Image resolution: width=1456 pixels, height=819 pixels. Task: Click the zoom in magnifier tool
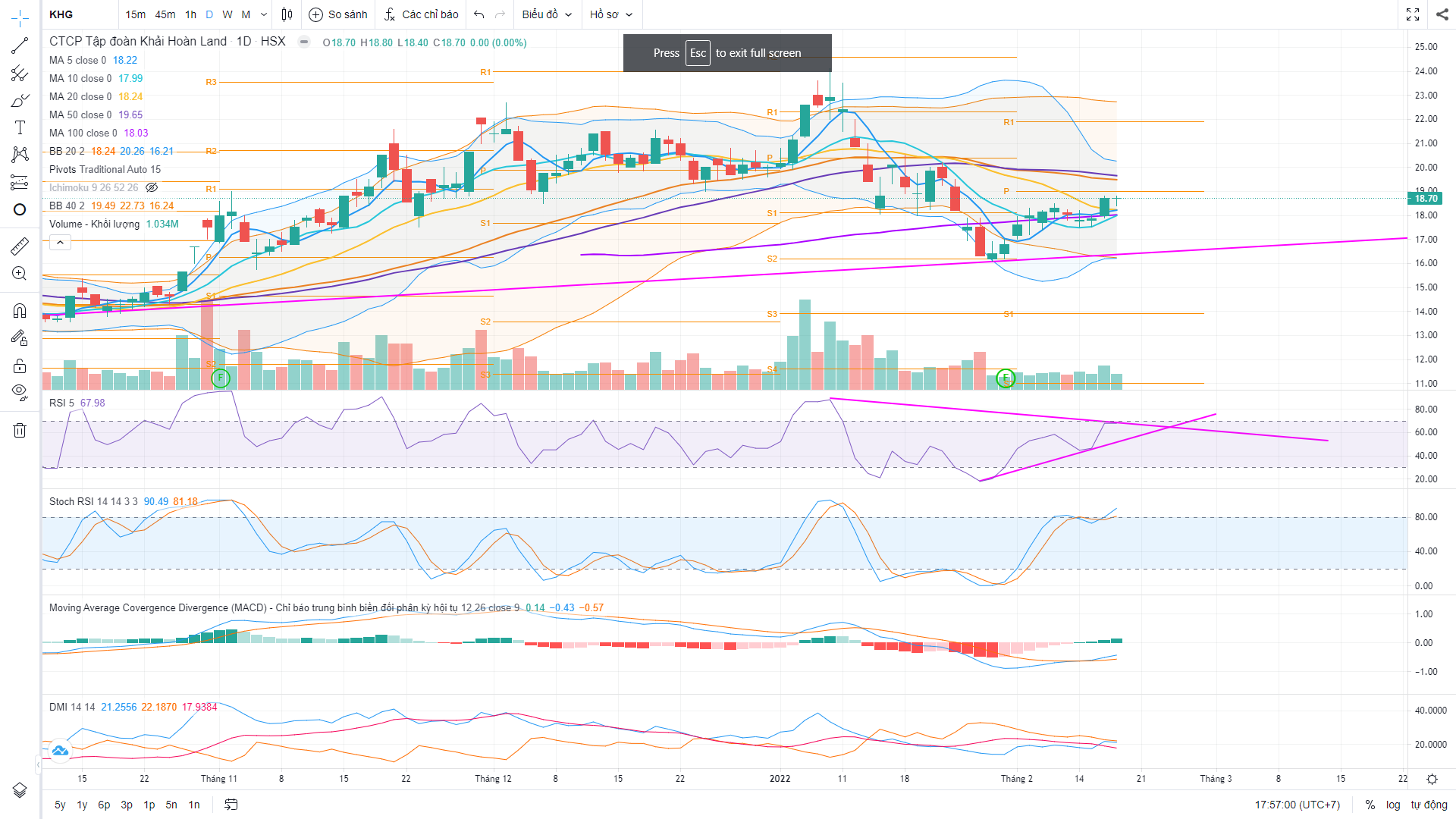pos(20,274)
